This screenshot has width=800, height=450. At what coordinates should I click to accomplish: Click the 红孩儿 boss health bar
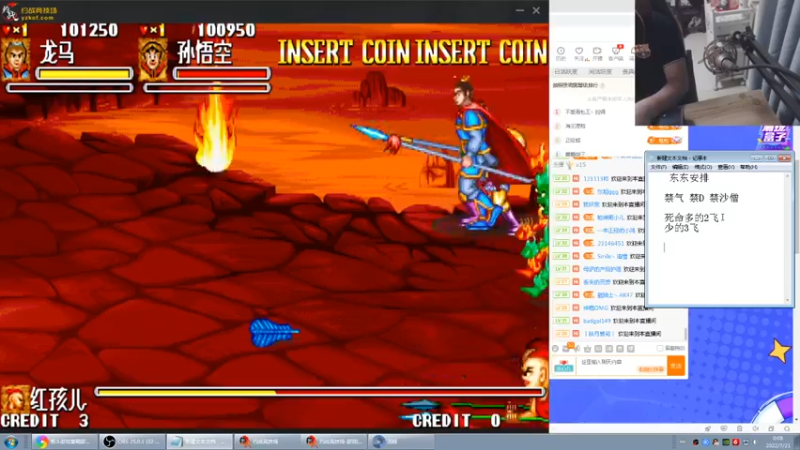click(320, 392)
